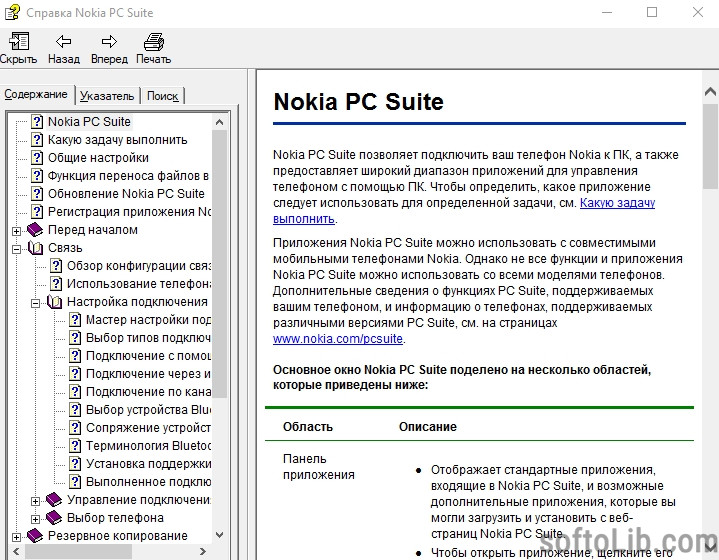Screen dimensions: 719x560
Task: Select Сопряжение устройст topic in tree
Action: click(149, 427)
